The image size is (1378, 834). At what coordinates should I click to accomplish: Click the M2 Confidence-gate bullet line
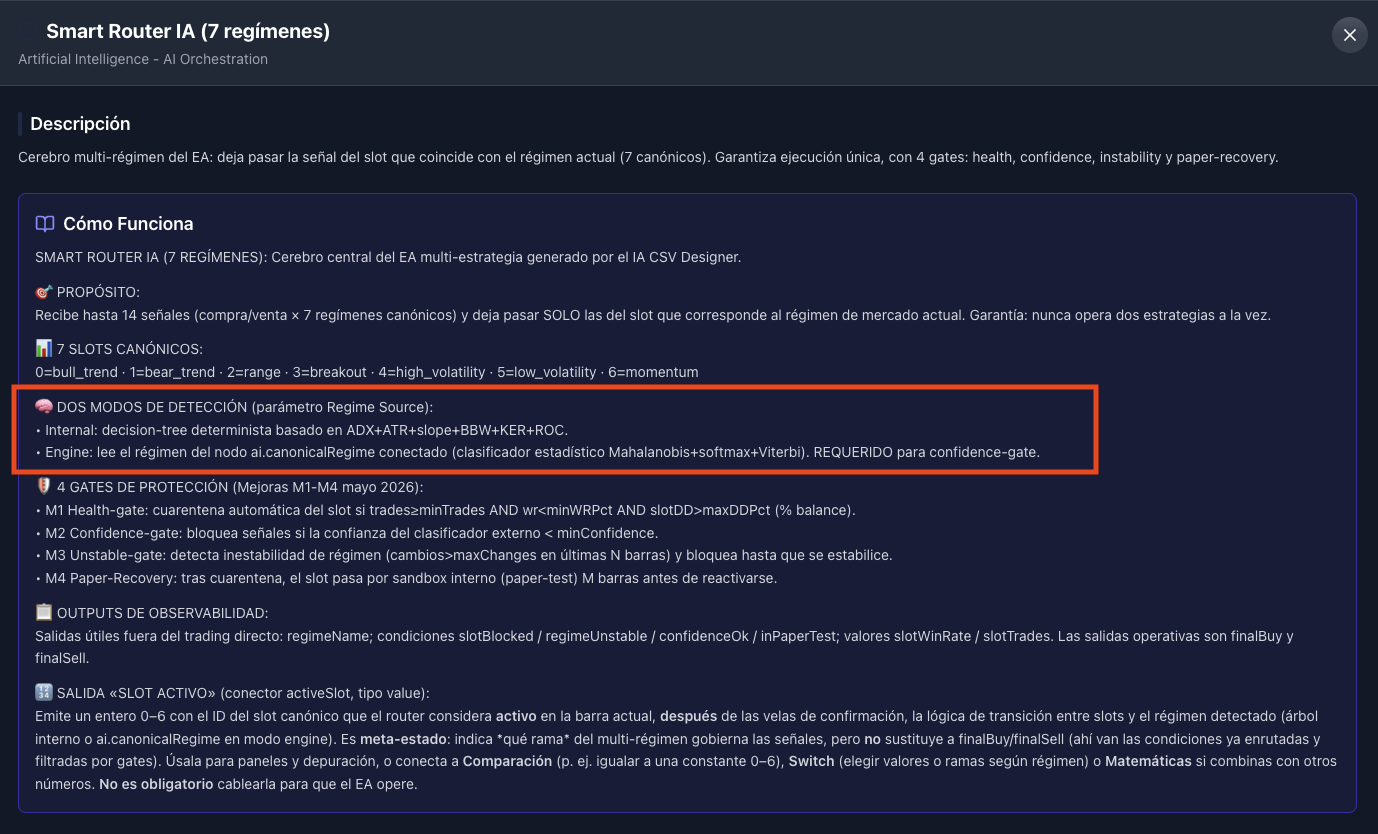tap(346, 533)
